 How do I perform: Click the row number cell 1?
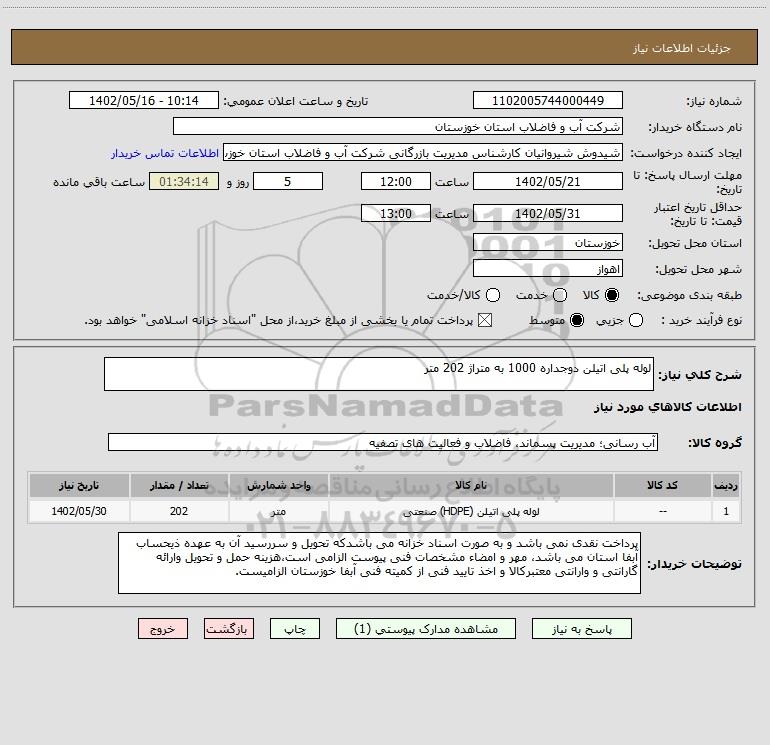726,511
